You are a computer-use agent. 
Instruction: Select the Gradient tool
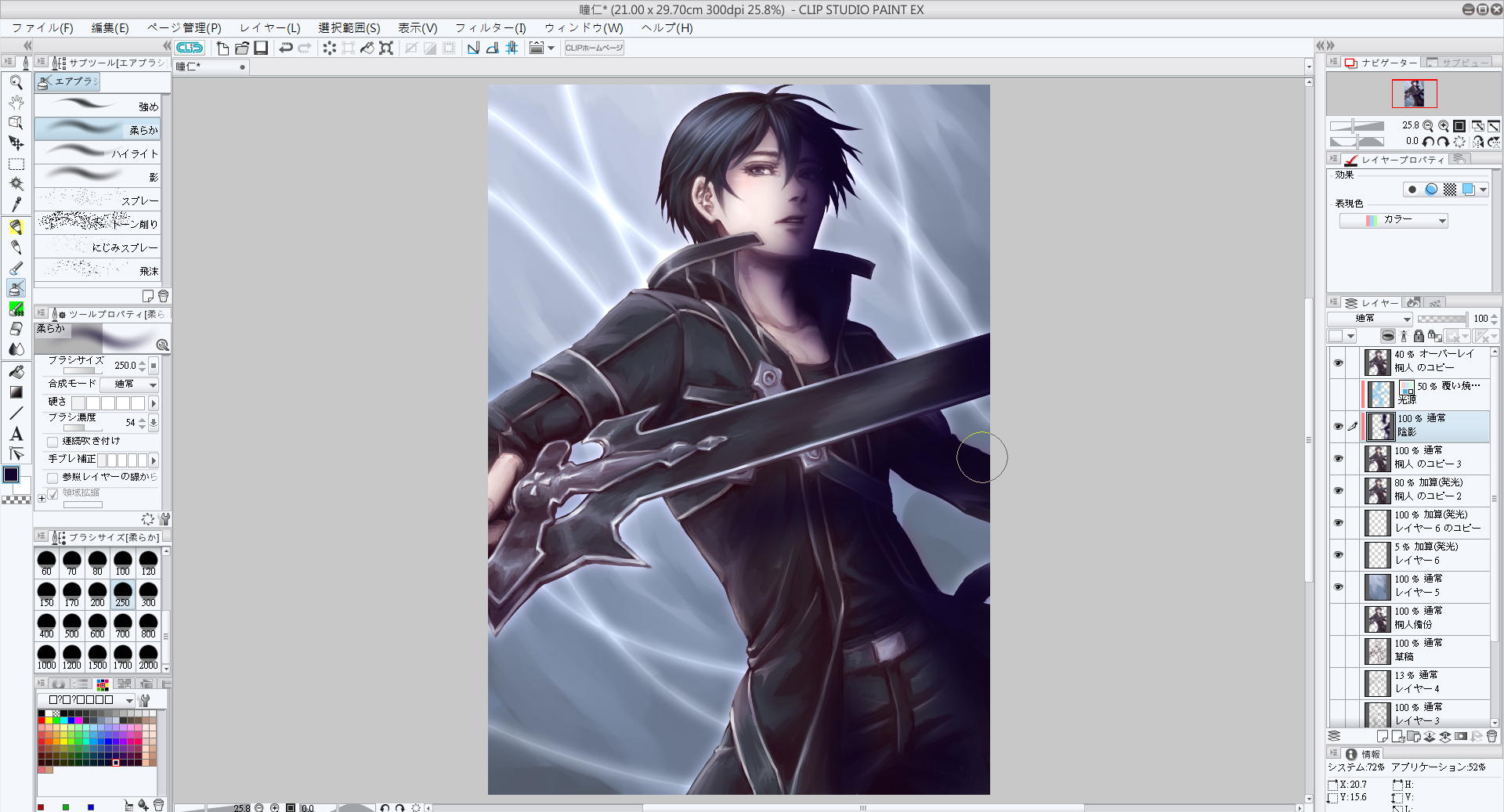pyautogui.click(x=16, y=392)
